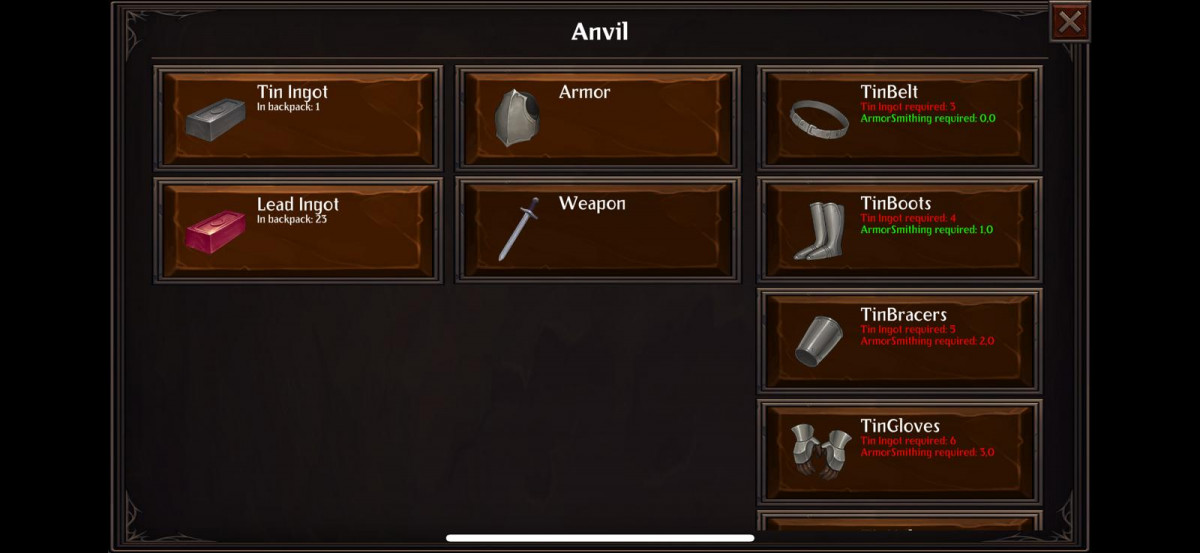Select the Armor chestplate icon
Image resolution: width=1200 pixels, height=553 pixels.
[x=518, y=118]
